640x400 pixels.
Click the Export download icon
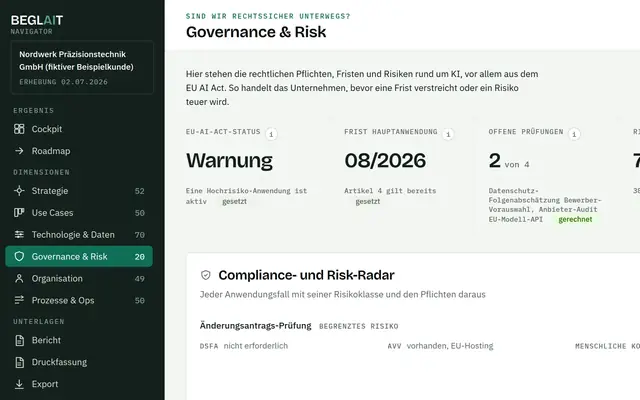point(19,384)
